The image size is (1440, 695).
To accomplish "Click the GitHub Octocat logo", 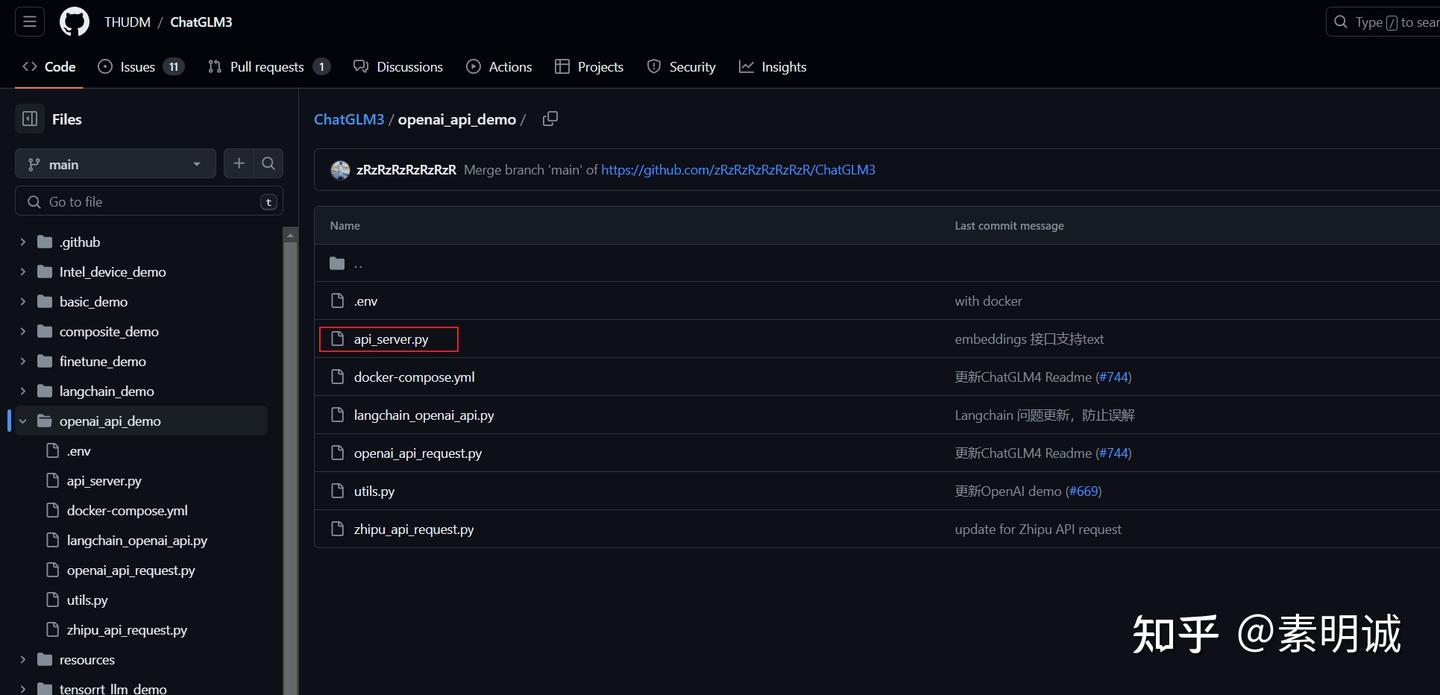I will pyautogui.click(x=74, y=21).
